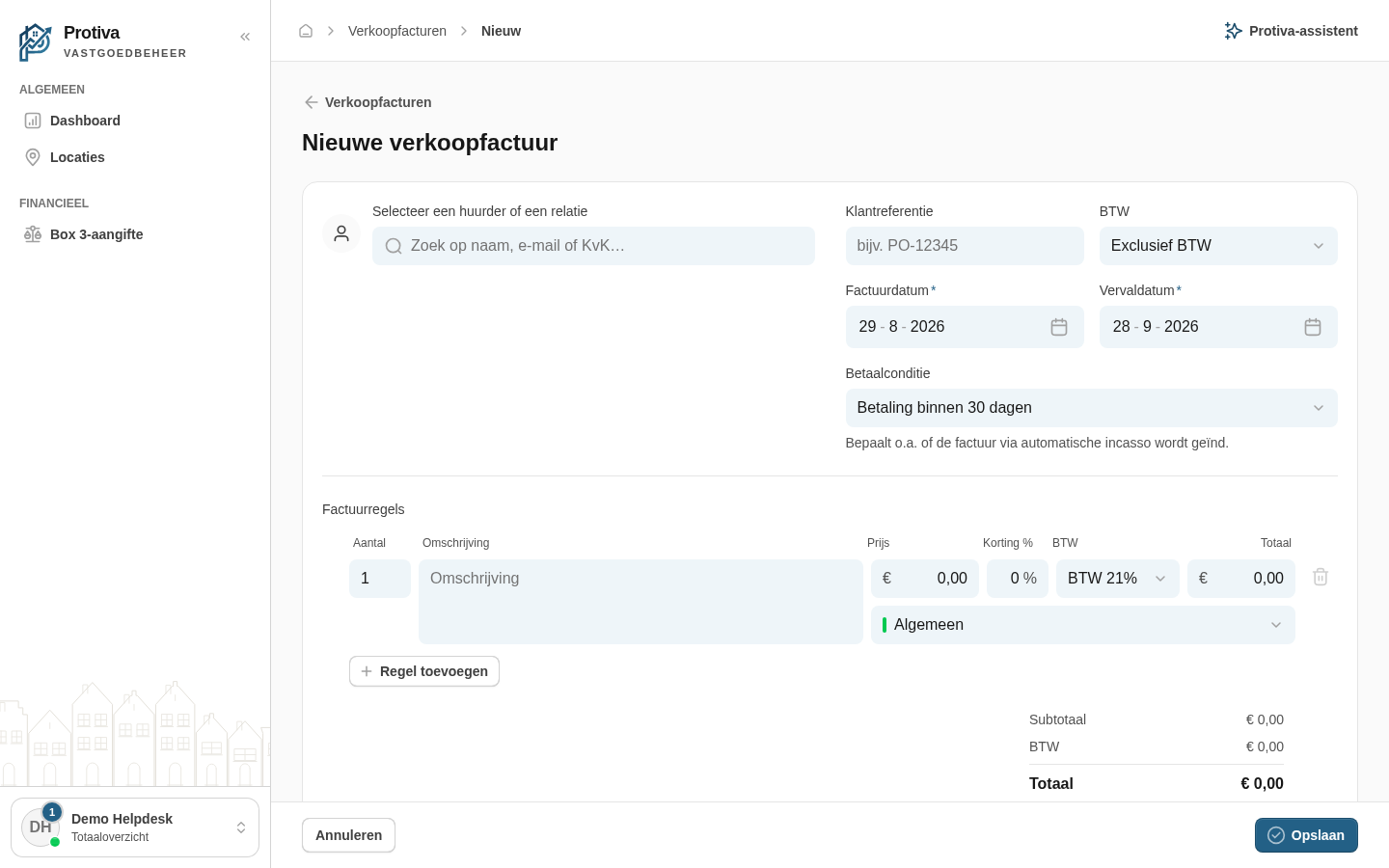Click the Annuleren button
Viewport: 1389px width, 868px height.
pyautogui.click(x=348, y=835)
